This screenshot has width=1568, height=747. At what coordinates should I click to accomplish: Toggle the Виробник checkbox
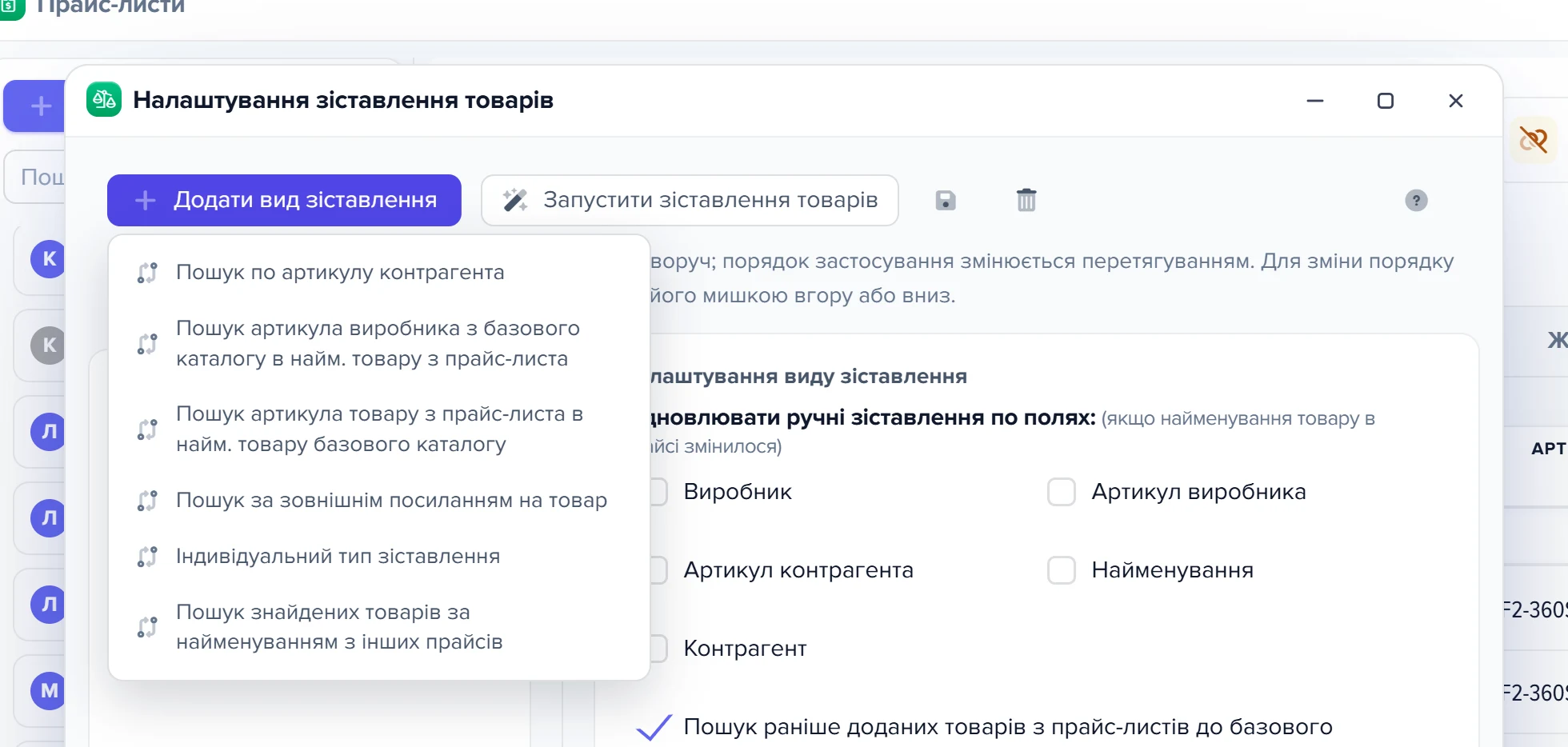click(x=658, y=492)
